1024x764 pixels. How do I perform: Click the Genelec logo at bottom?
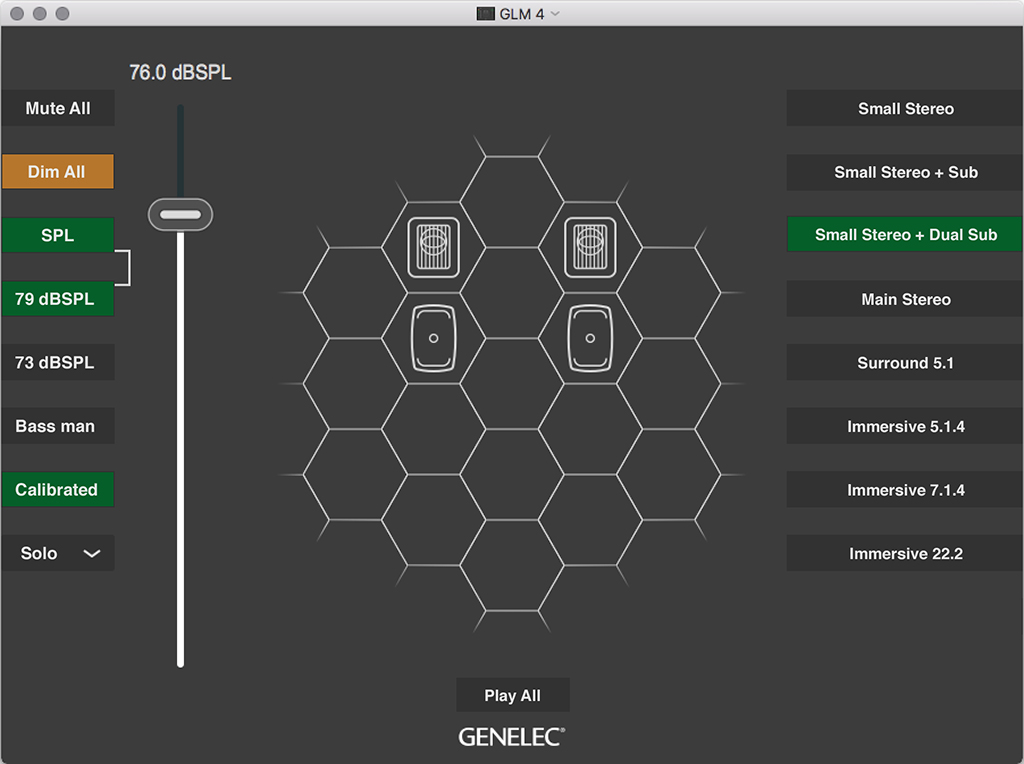(x=512, y=737)
